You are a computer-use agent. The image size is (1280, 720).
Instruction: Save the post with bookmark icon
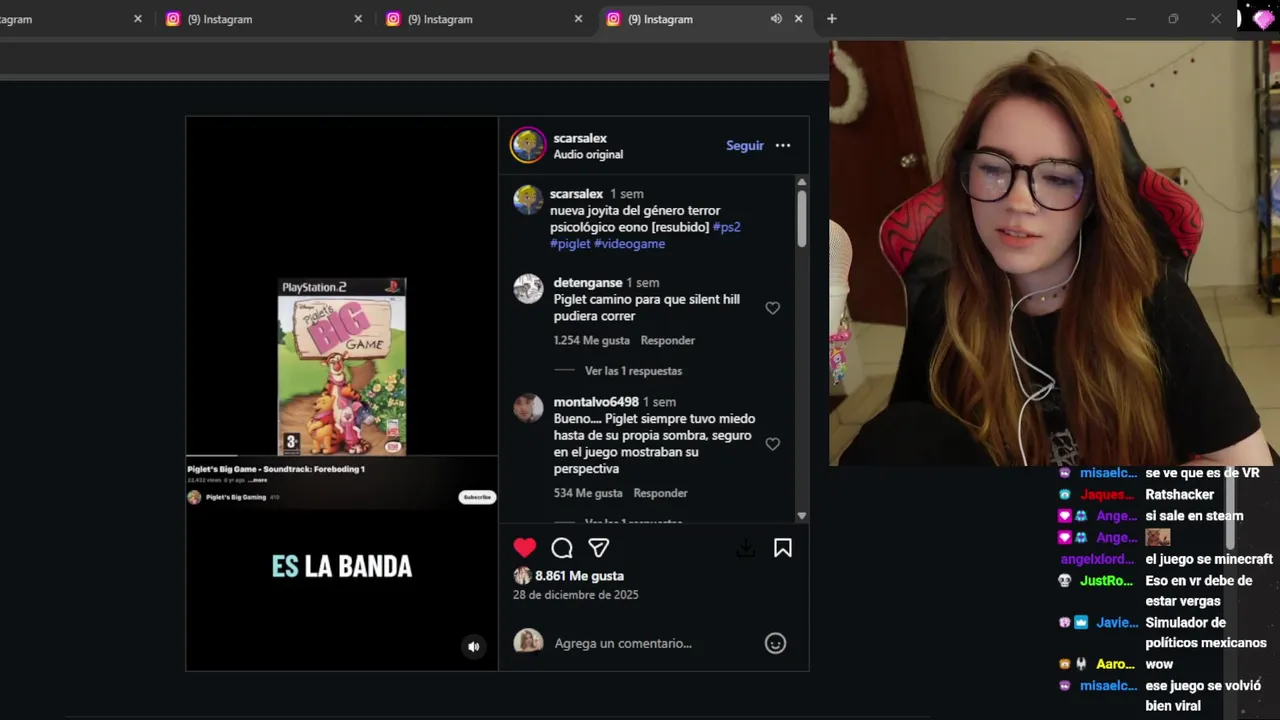783,548
